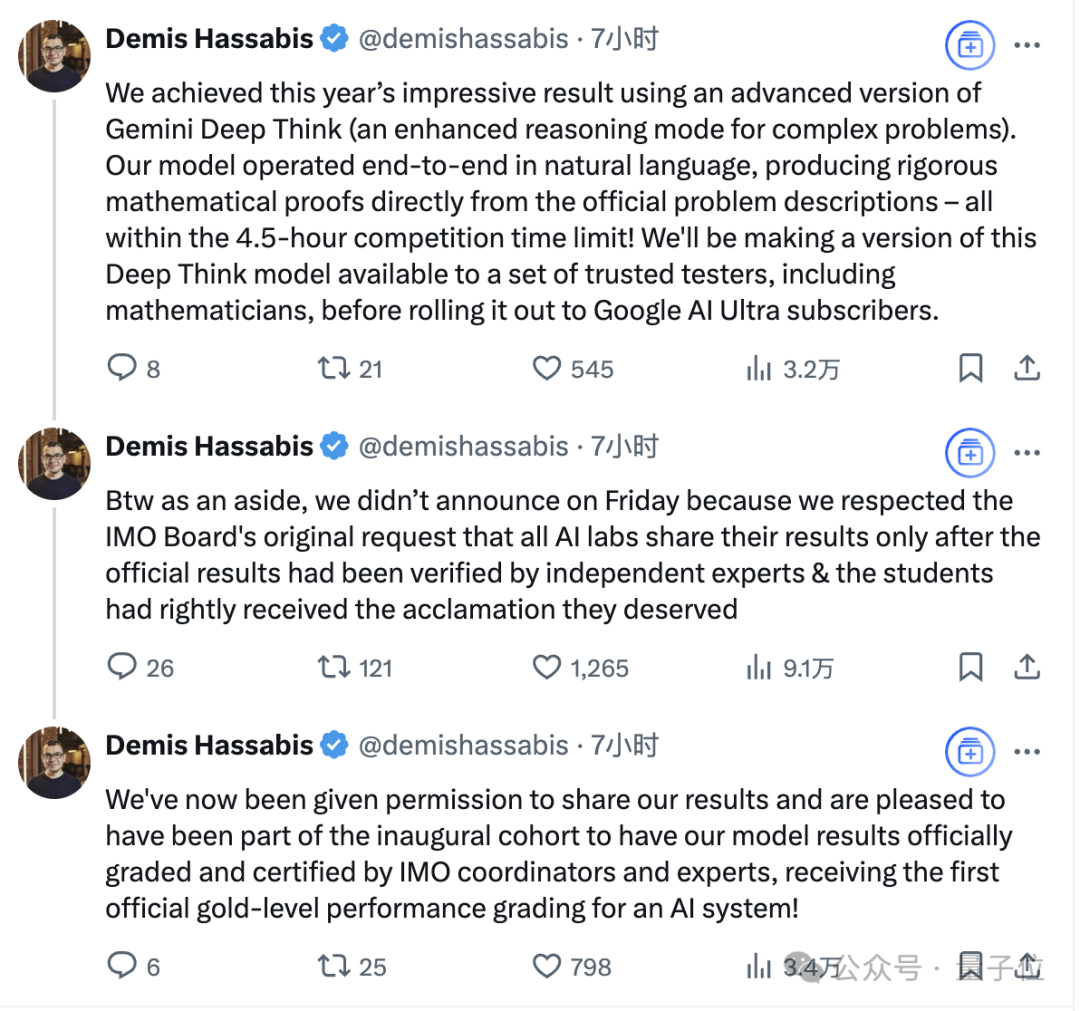
Task: Open Demis Hassabis avatar on second tweet
Action: click(x=54, y=463)
